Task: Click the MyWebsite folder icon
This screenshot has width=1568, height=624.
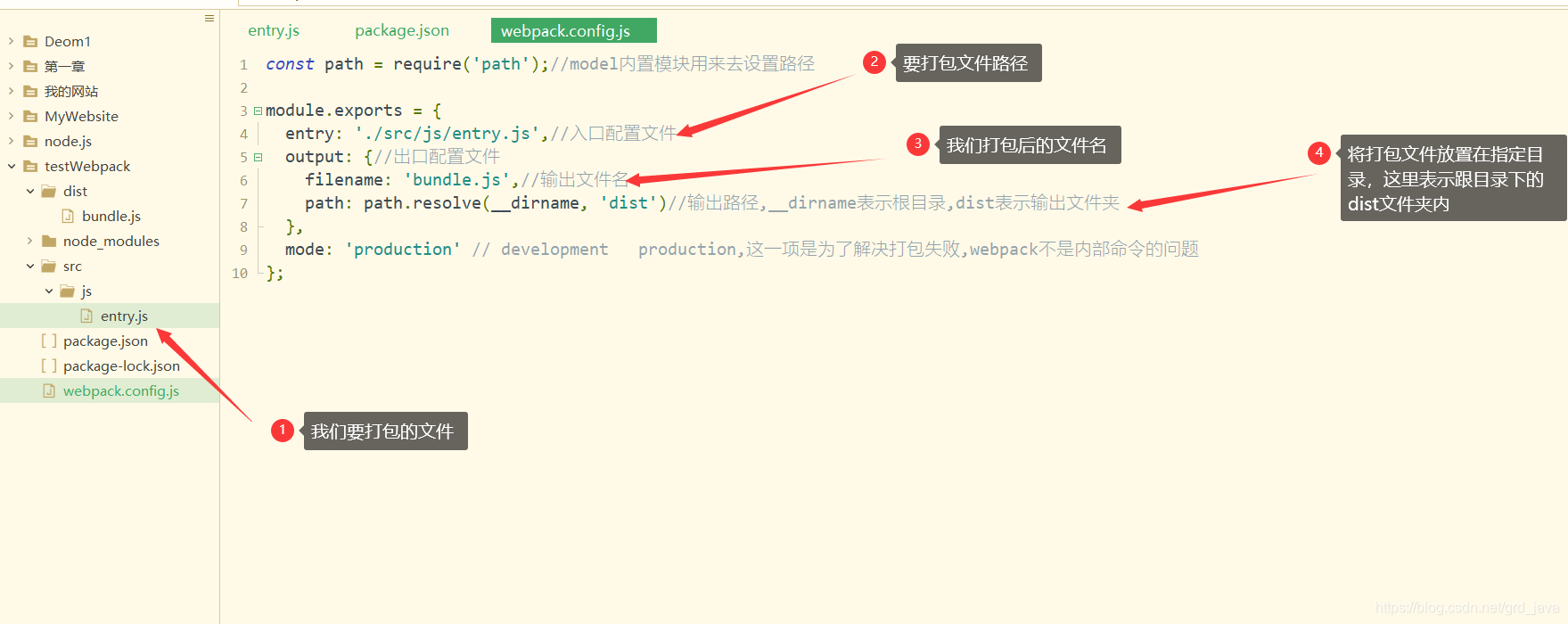Action: pos(30,116)
